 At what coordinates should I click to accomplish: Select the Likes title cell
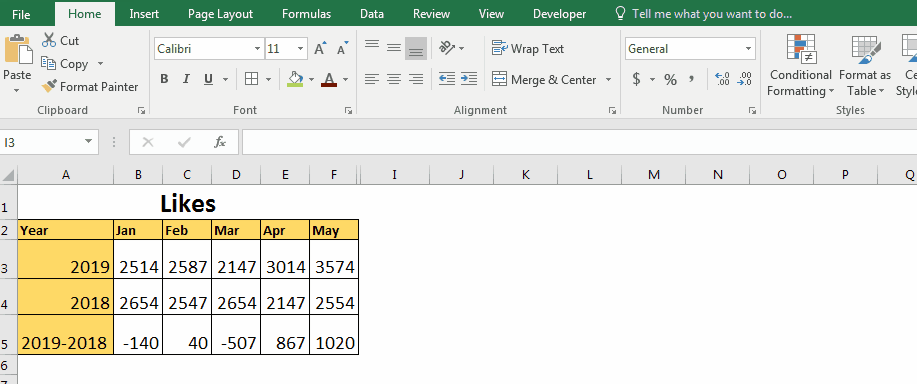coord(188,203)
